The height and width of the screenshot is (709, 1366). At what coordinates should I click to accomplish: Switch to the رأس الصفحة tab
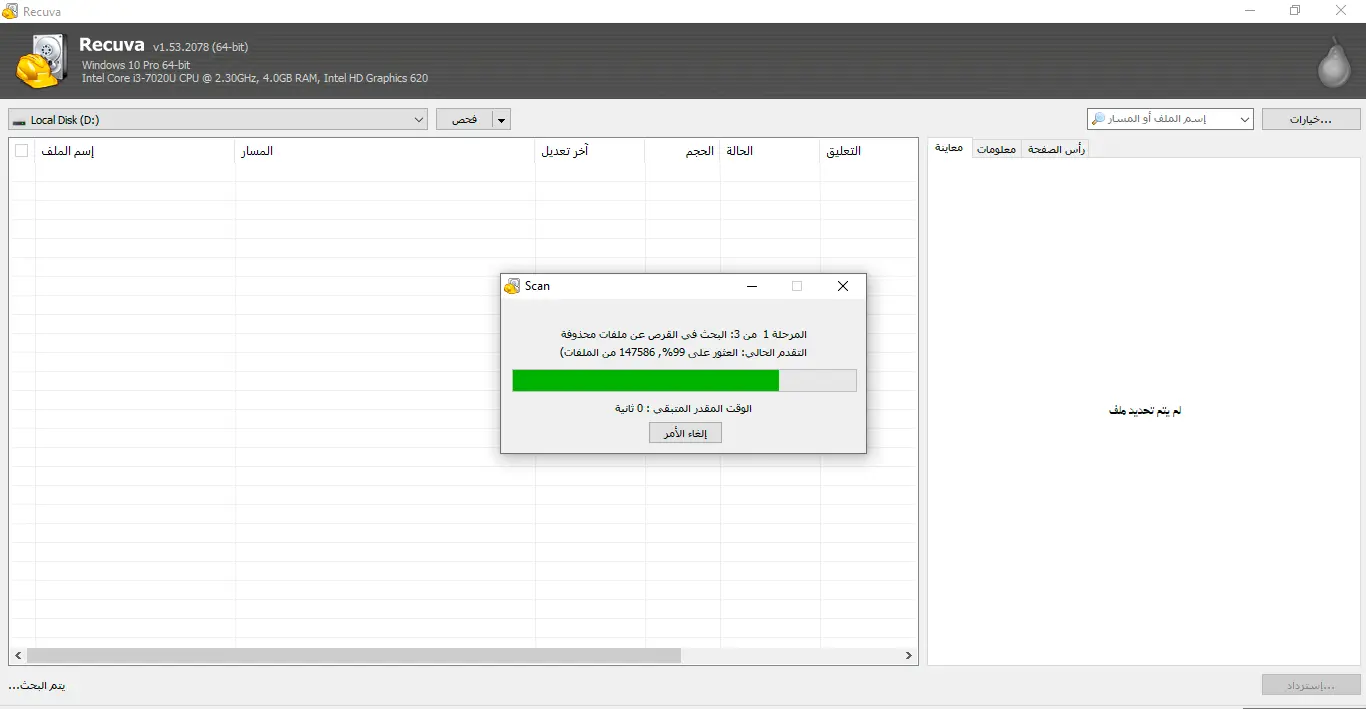[x=1055, y=148]
